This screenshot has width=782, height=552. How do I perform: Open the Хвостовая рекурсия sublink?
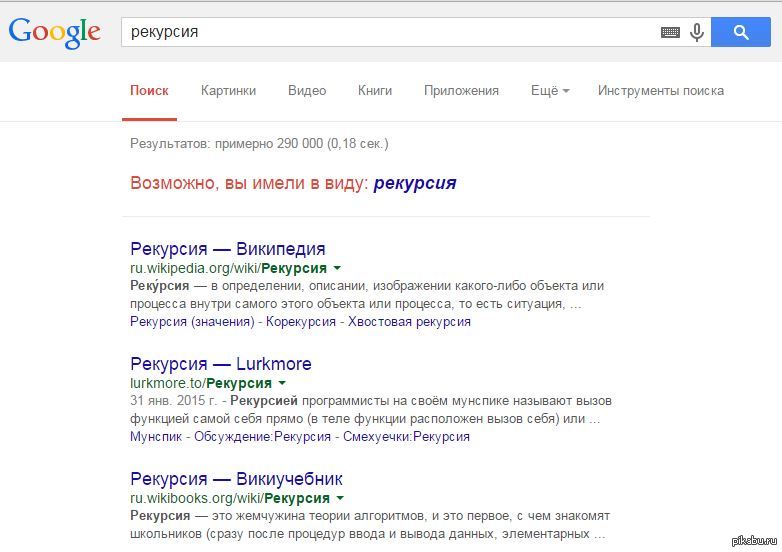[x=409, y=322]
